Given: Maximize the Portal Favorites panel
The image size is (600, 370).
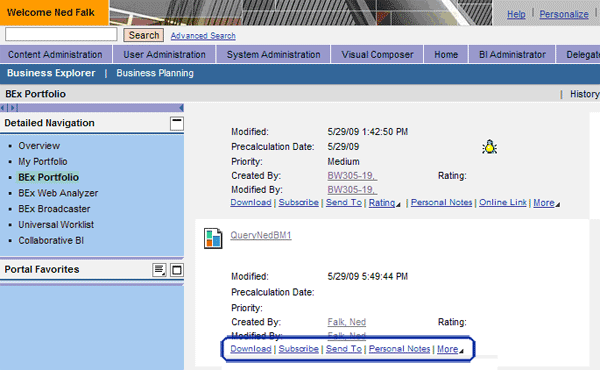Looking at the screenshot, I should (176, 270).
